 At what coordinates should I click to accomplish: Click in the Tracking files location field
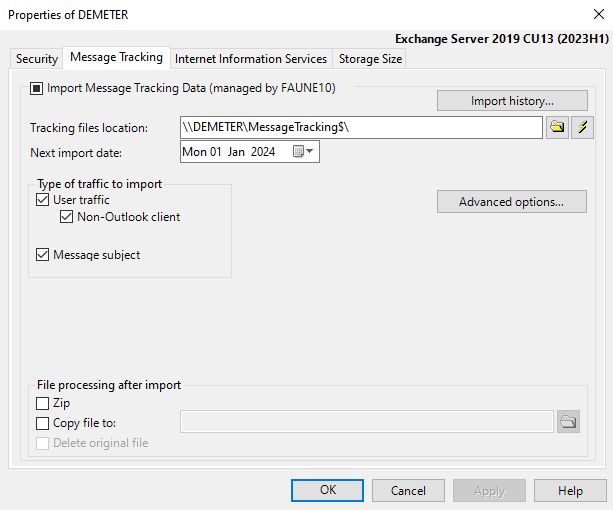click(361, 127)
